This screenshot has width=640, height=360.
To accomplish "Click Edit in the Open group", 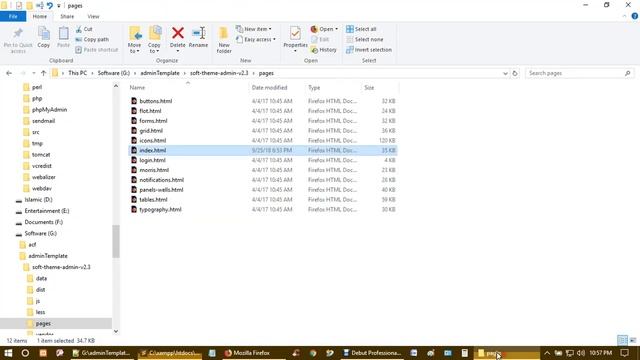I will click(x=320, y=40).
